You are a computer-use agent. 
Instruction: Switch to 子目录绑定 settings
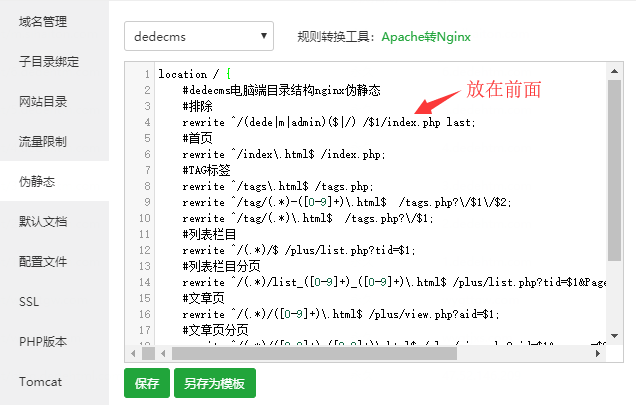(48, 61)
